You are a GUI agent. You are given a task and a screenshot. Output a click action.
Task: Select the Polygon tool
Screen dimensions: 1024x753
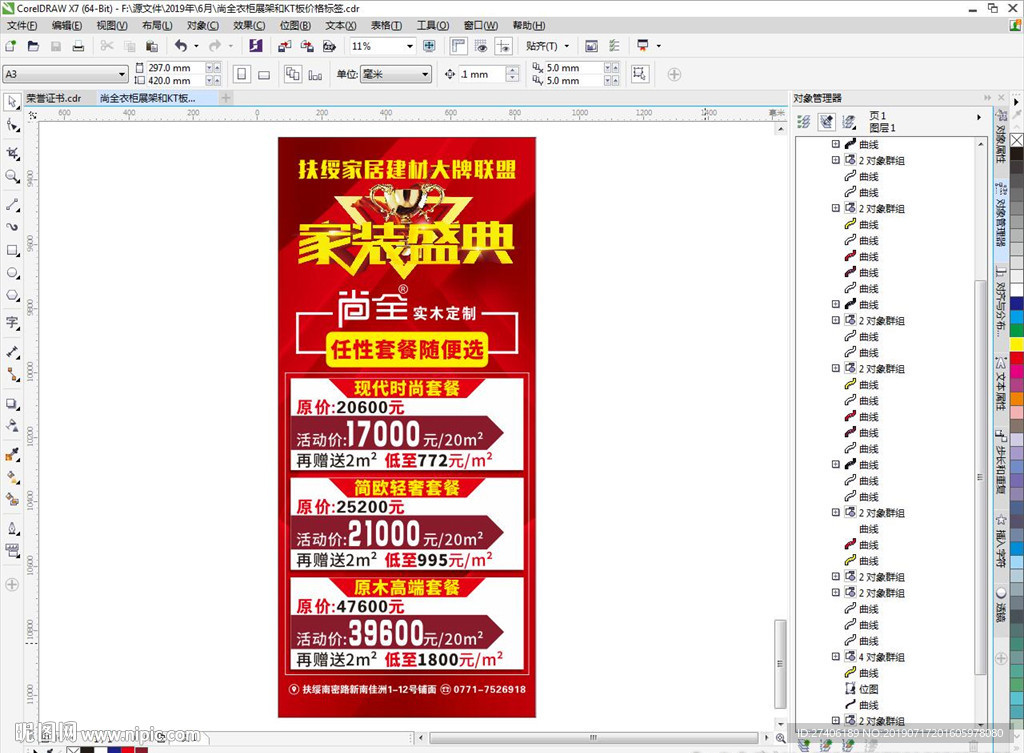pyautogui.click(x=12, y=296)
